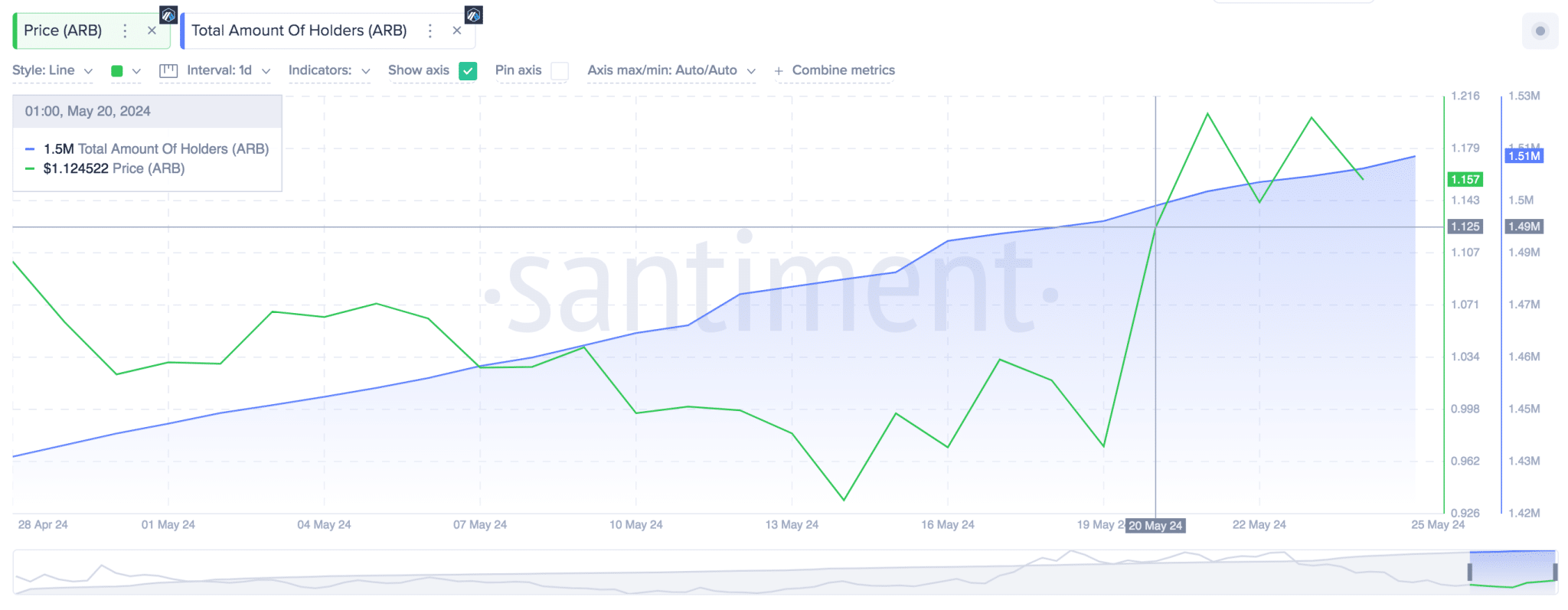The height and width of the screenshot is (610, 1568).
Task: Enable the Pin axis checkbox
Action: click(x=560, y=71)
